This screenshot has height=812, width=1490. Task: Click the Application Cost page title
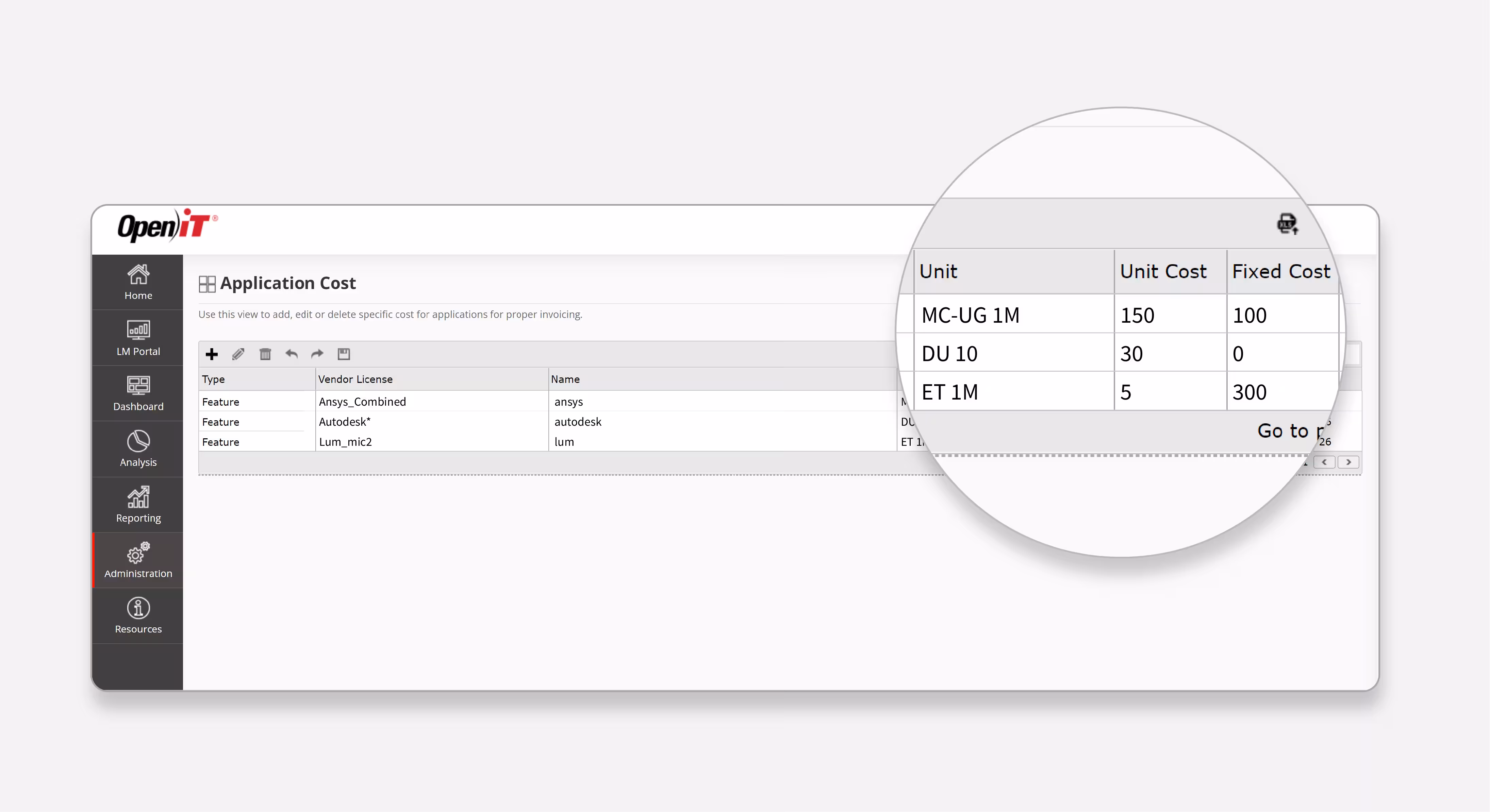(288, 283)
